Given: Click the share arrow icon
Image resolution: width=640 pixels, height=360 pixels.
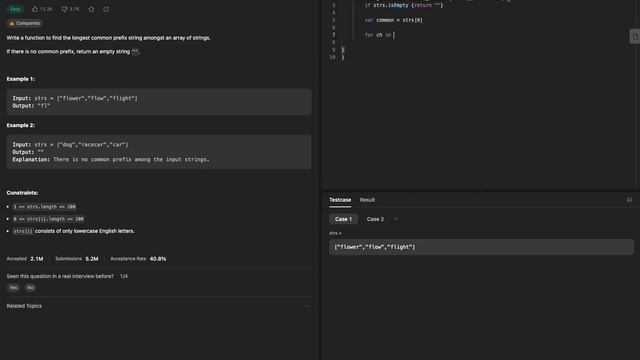Looking at the screenshot, I should [106, 9].
